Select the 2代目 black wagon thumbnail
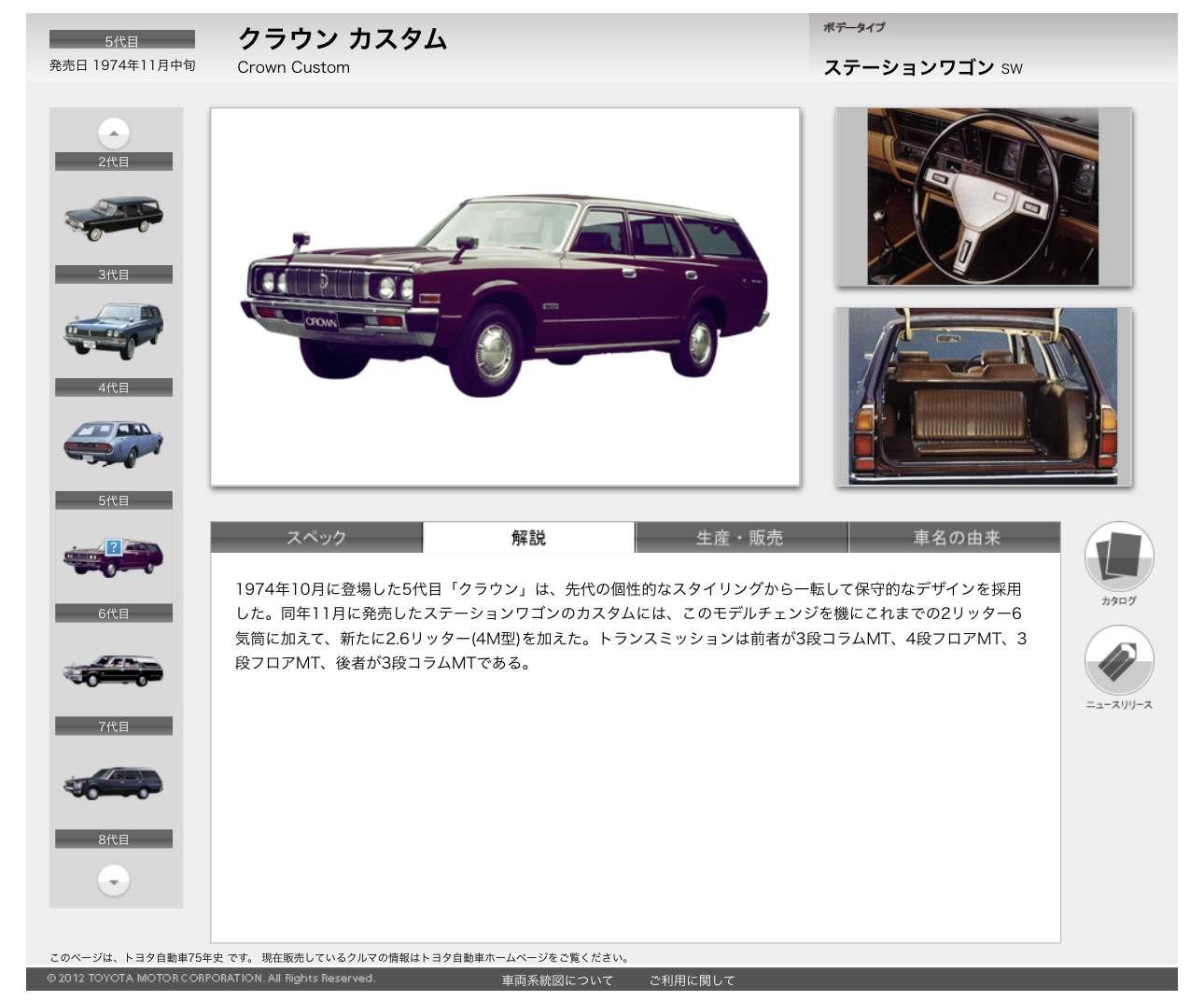This screenshot has height=1001, width=1204. [114, 218]
